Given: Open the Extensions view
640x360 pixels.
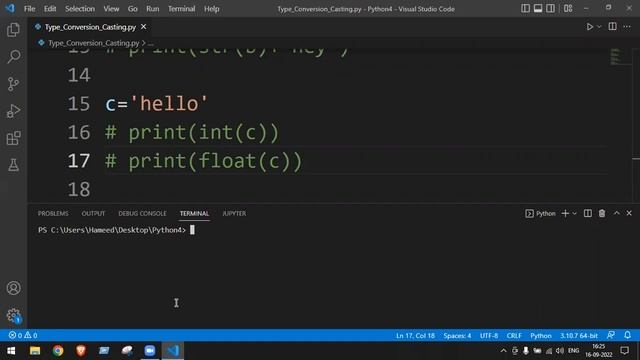Looking at the screenshot, I should [13, 138].
